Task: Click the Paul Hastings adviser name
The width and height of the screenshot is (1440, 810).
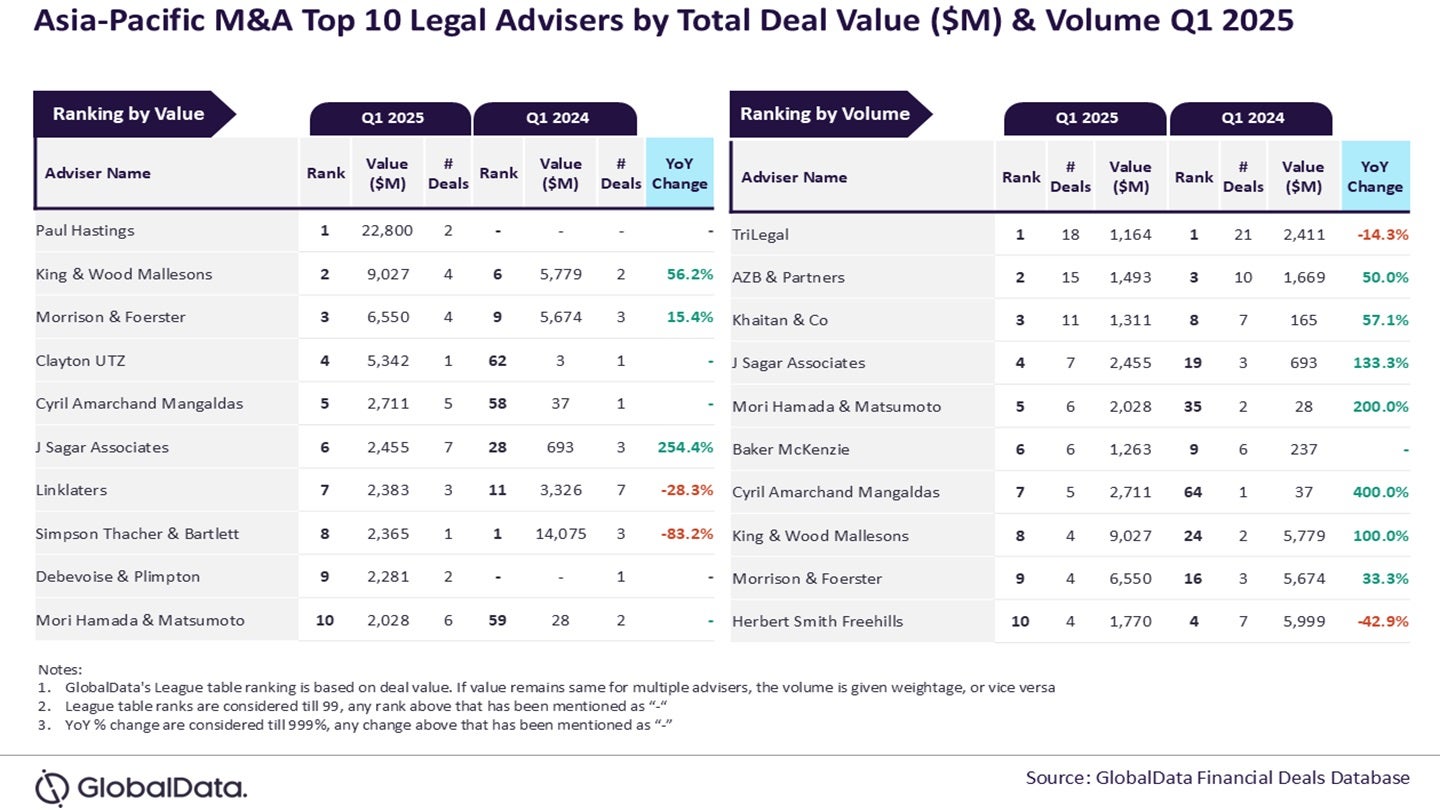Action: point(85,231)
